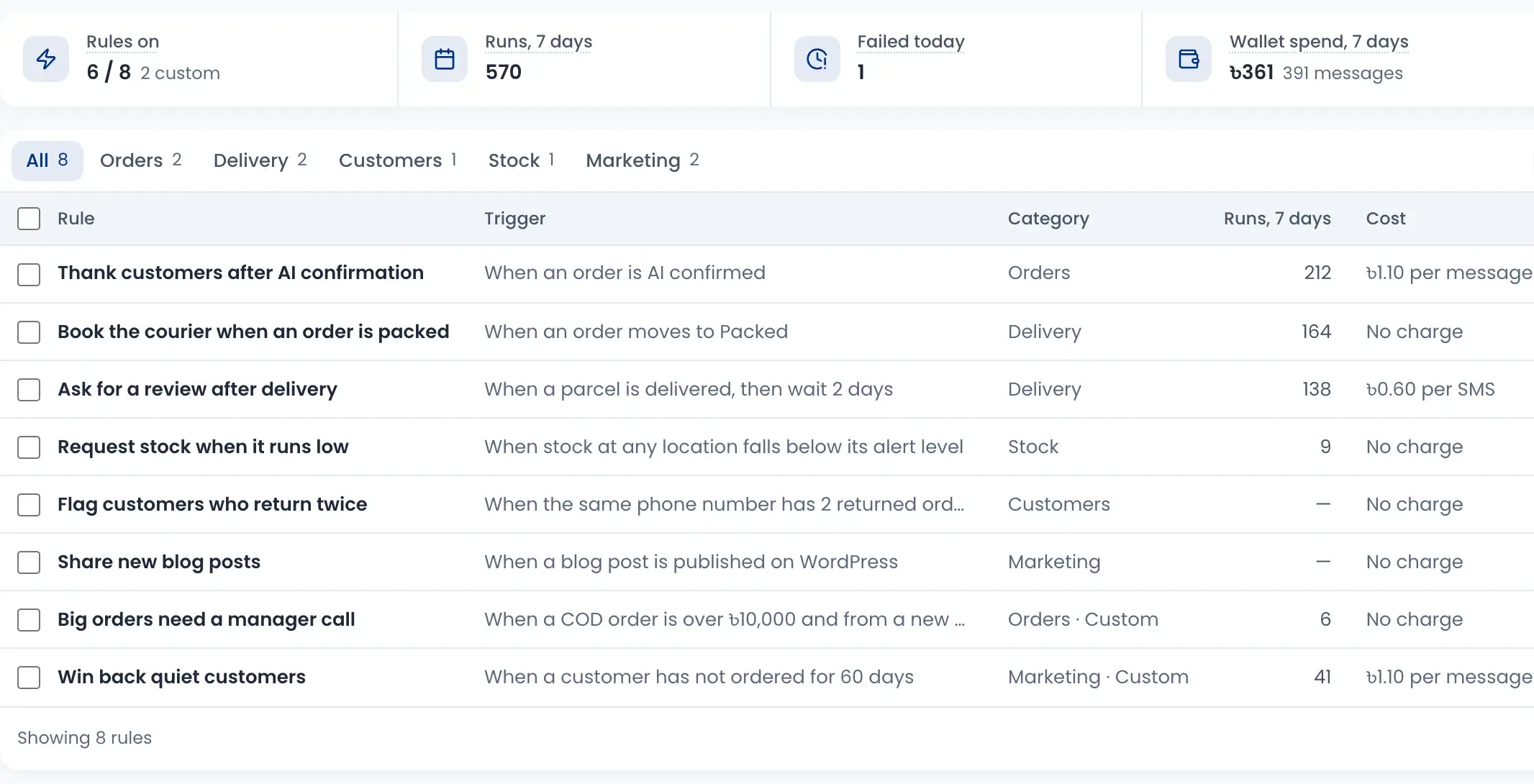Select the Share new blog posts checkbox
Viewport: 1534px width, 784px height.
tap(29, 562)
